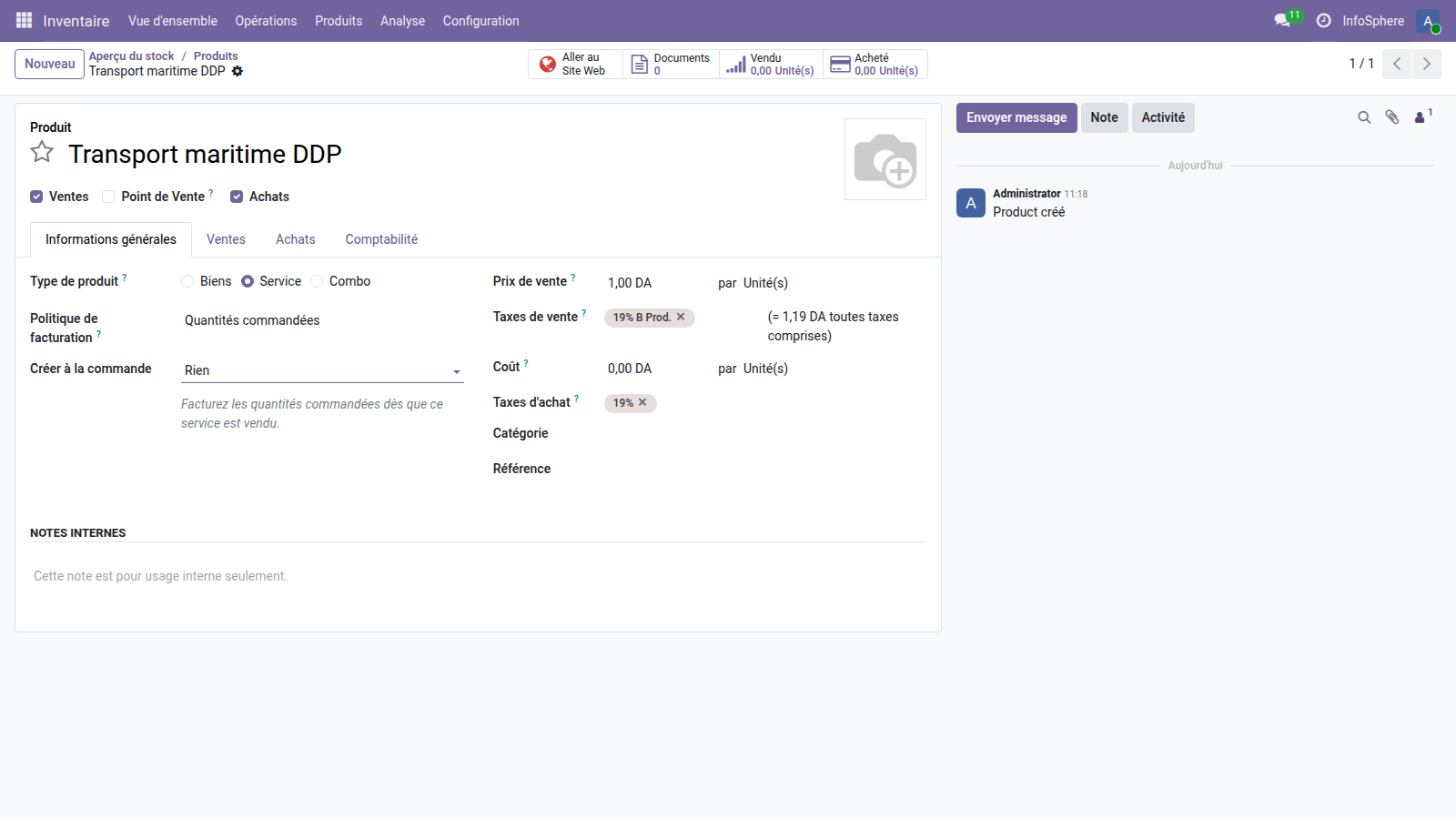Uncheck the Ventes checkbox
Viewport: 1456px width, 819px height.
point(36,196)
